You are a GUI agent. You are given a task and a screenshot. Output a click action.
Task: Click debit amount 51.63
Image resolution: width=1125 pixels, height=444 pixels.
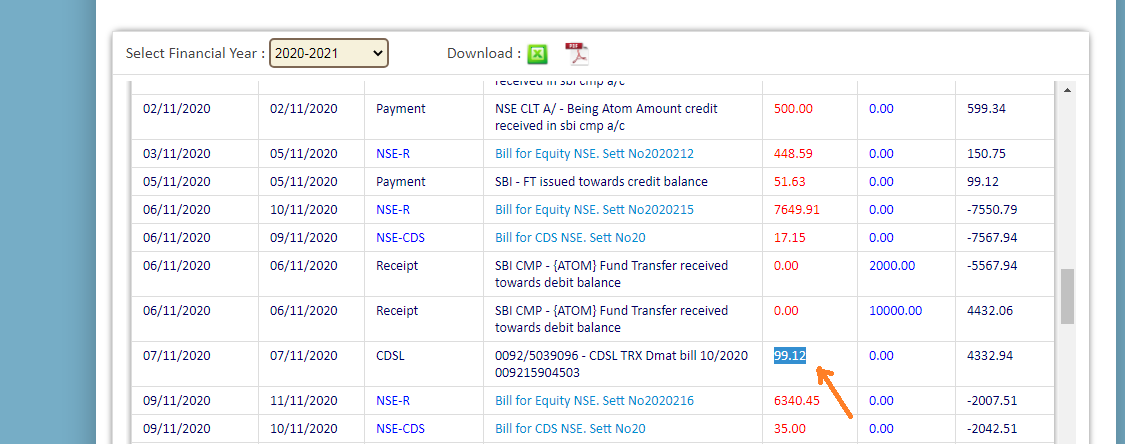coord(789,181)
